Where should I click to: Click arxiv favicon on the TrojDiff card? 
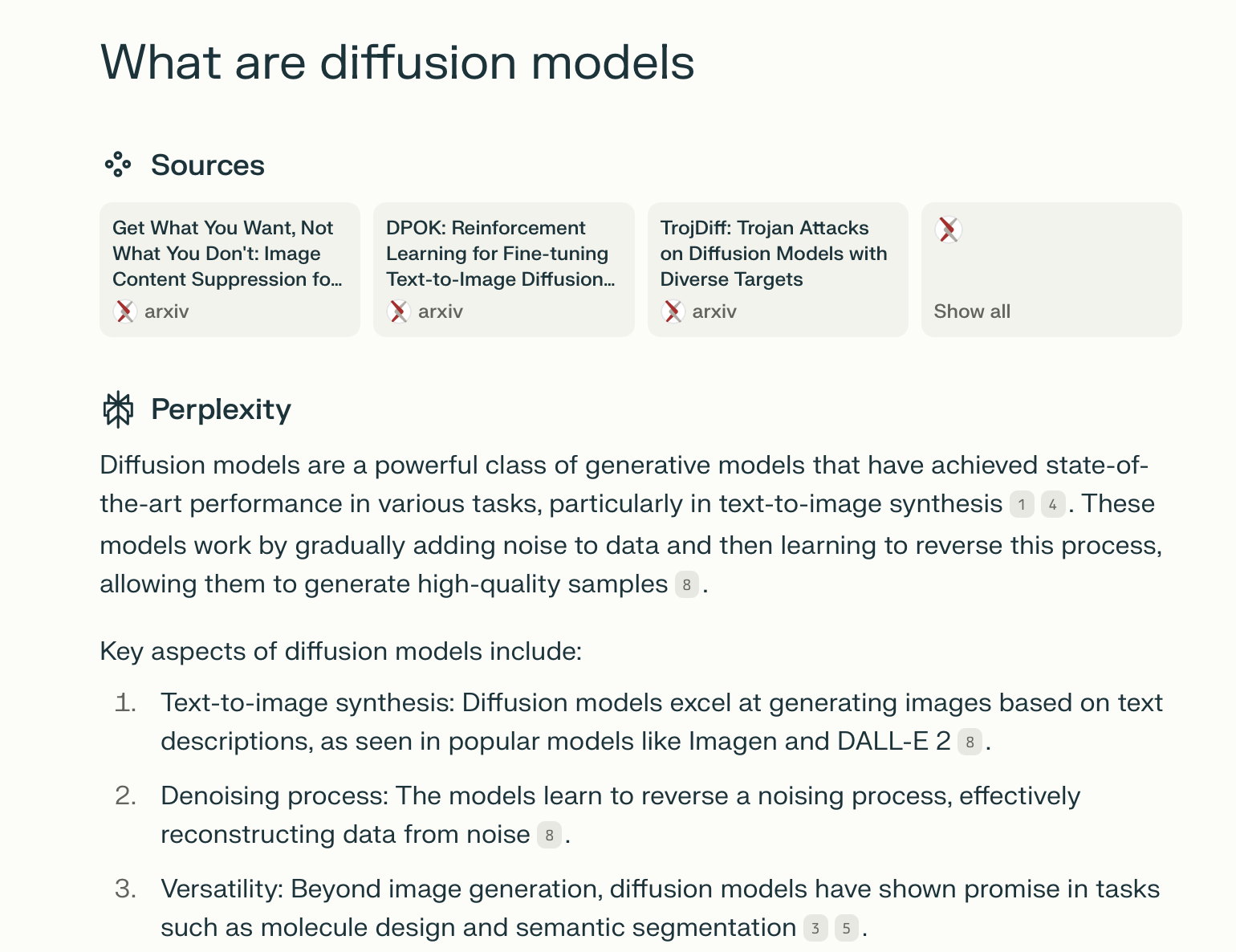[673, 311]
